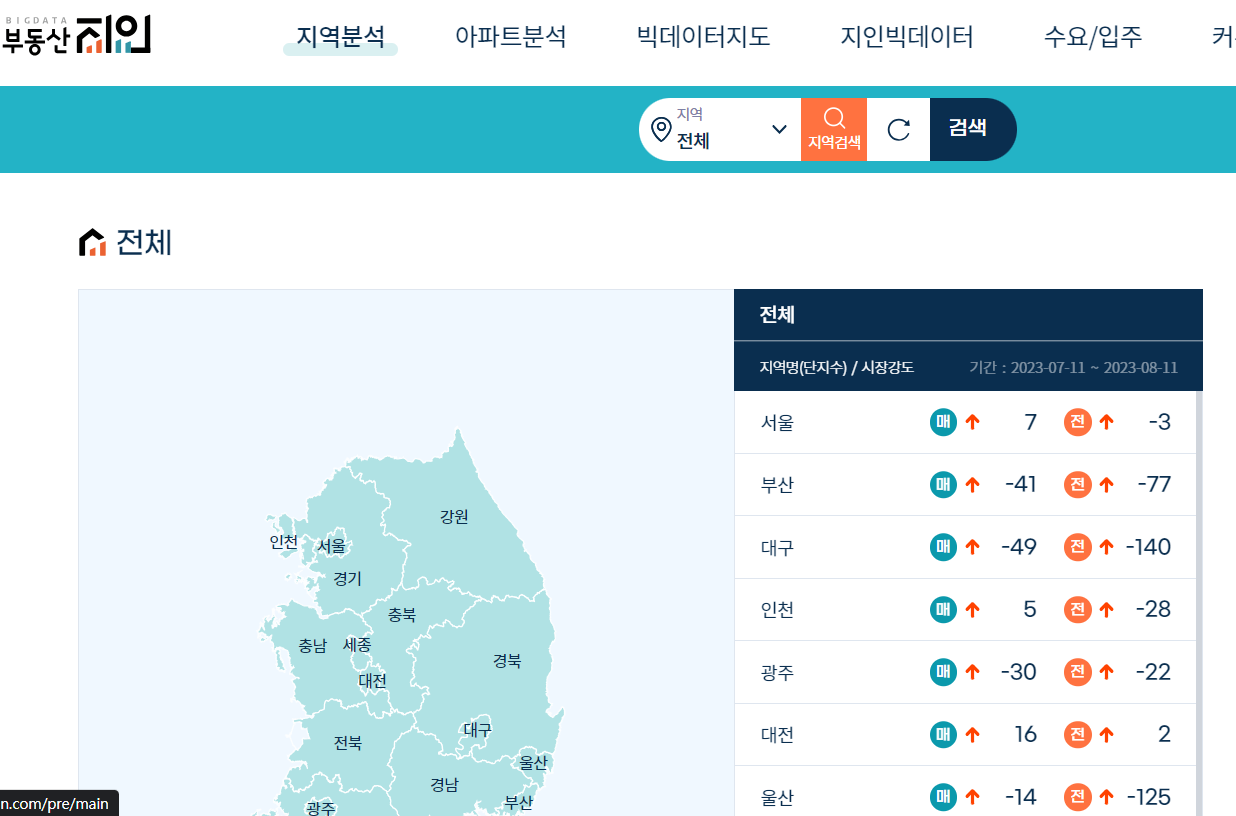Switch to the 지역분석 tab
This screenshot has height=816, width=1236.
pos(340,35)
